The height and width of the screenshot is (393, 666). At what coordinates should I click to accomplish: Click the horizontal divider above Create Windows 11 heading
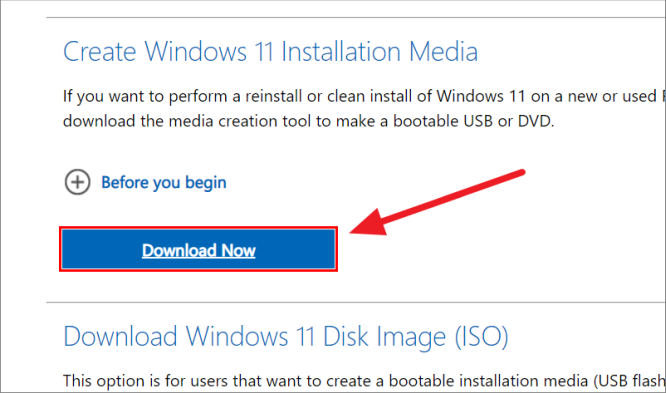[356, 17]
